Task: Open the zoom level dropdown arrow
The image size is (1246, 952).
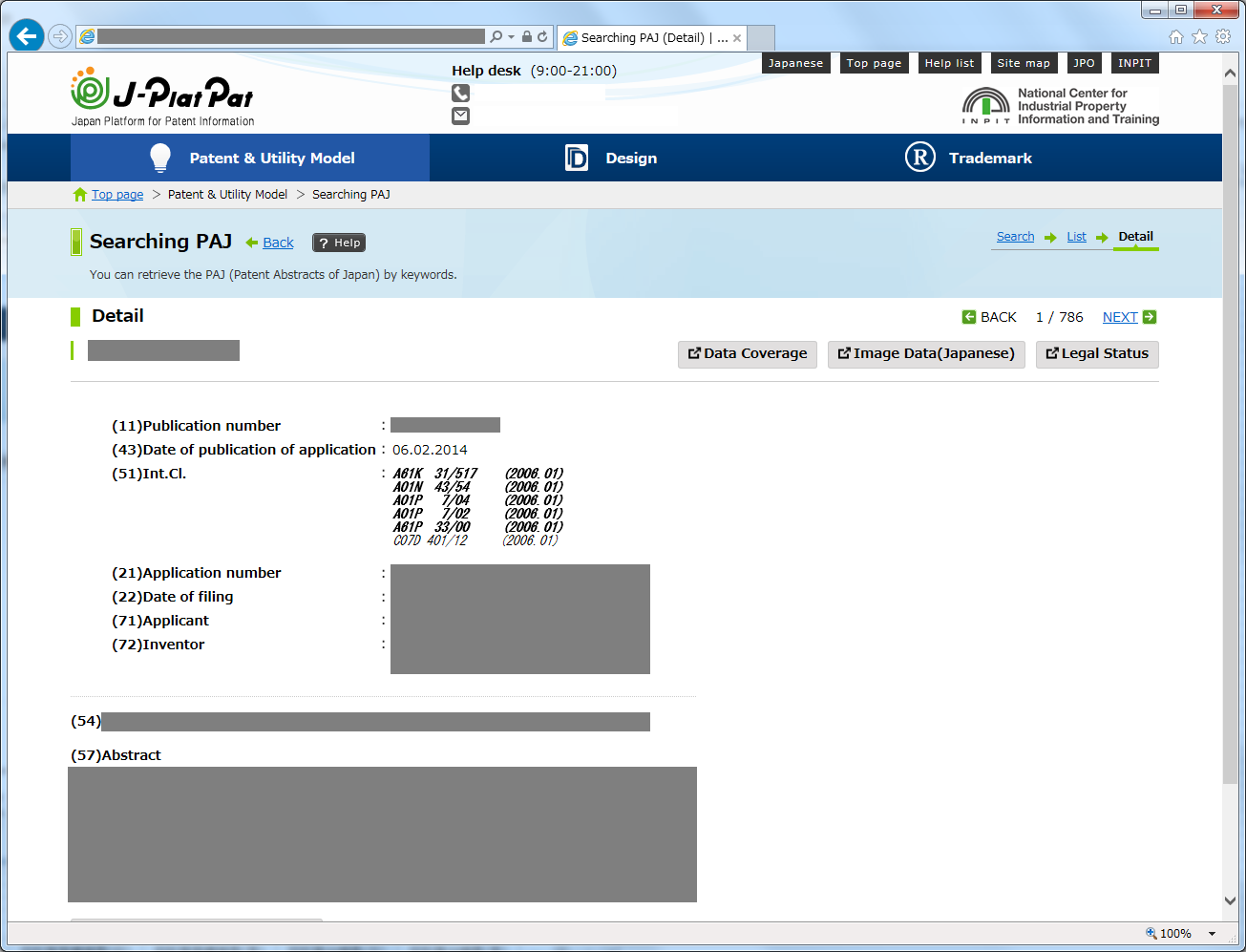Action: (1212, 934)
